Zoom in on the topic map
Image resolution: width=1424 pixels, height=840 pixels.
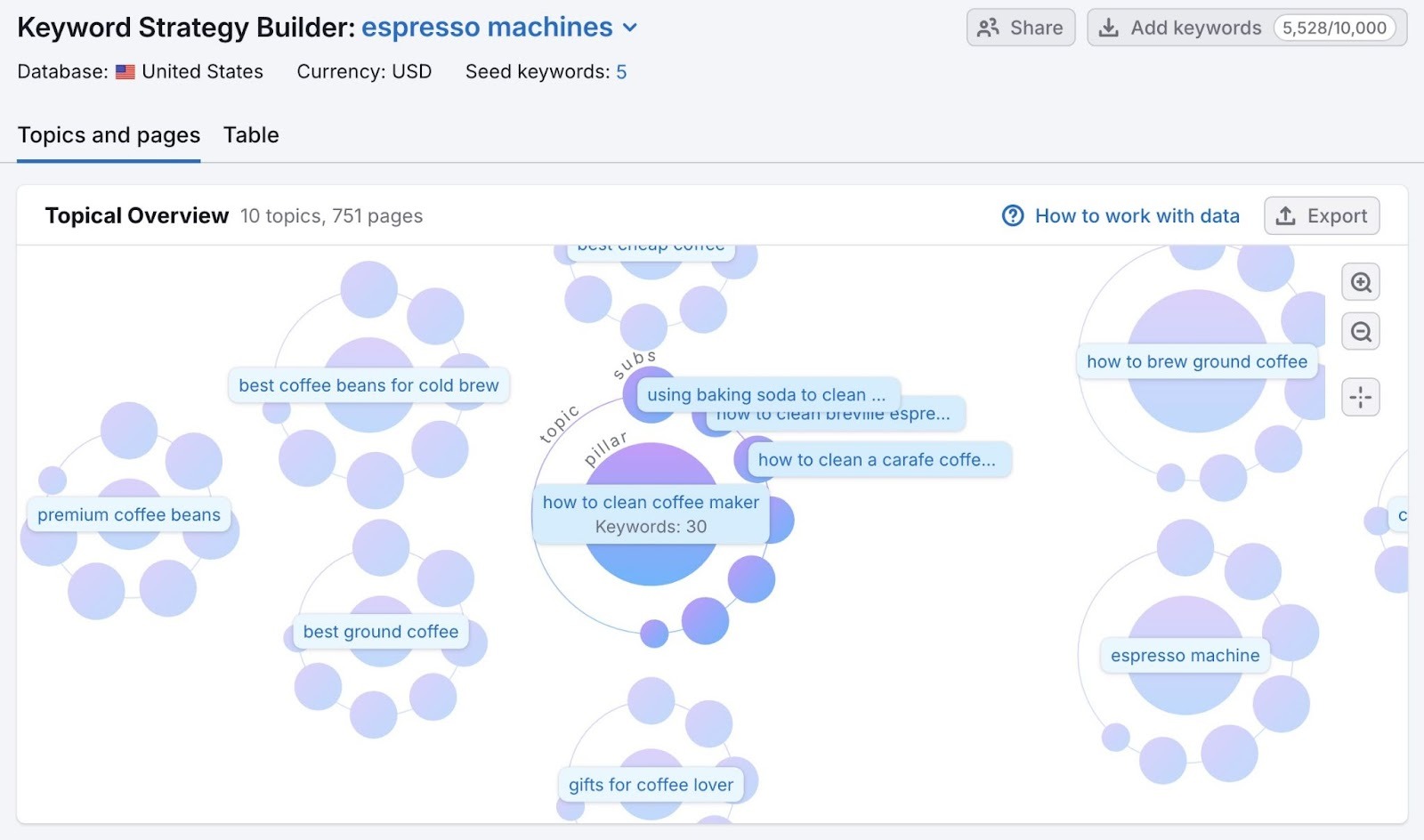click(1360, 282)
